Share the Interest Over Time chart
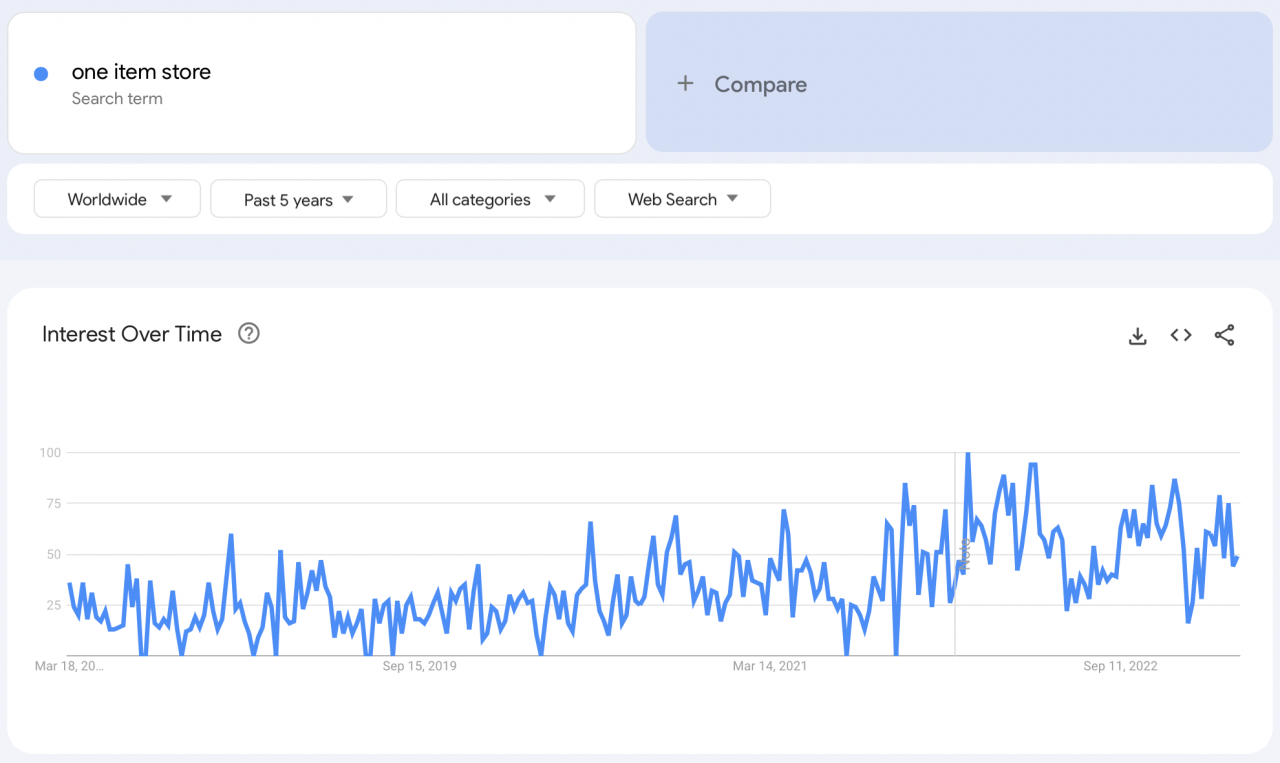The height and width of the screenshot is (763, 1280). click(1224, 336)
